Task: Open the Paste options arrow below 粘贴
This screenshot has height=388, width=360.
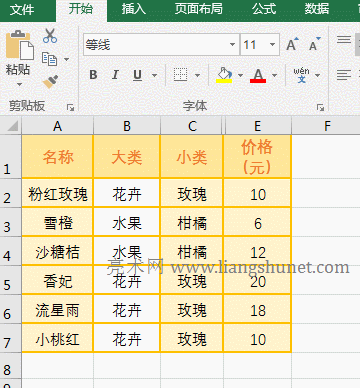Action: point(19,85)
